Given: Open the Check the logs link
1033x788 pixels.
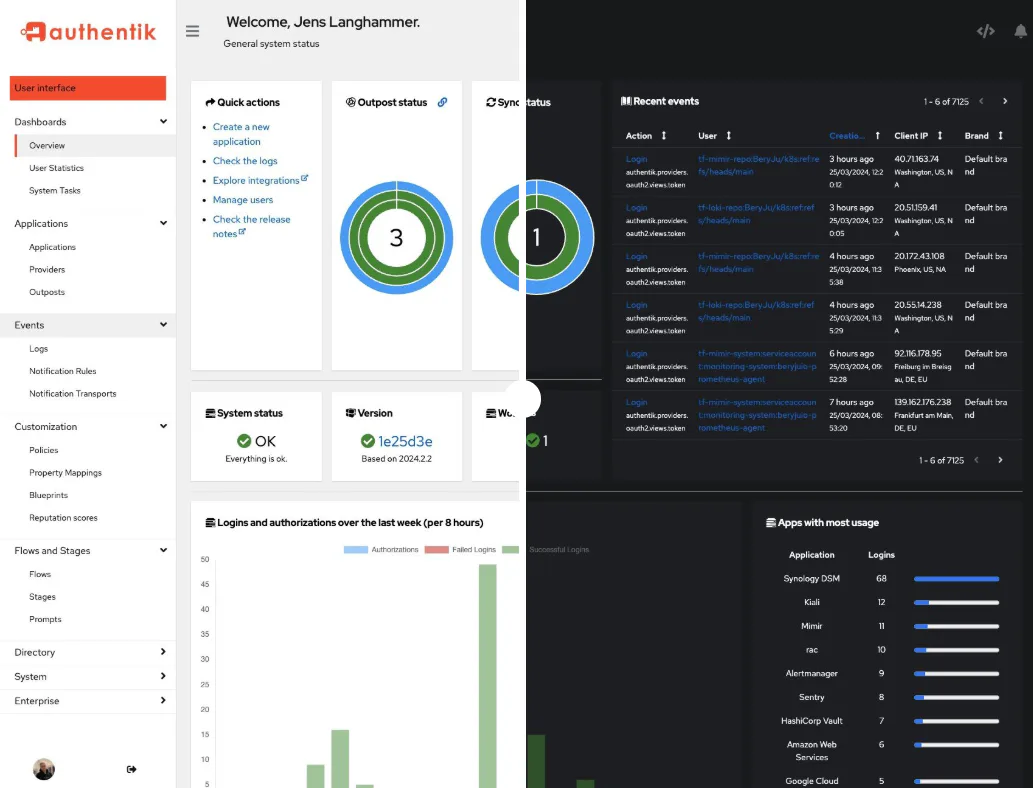Looking at the screenshot, I should (245, 161).
